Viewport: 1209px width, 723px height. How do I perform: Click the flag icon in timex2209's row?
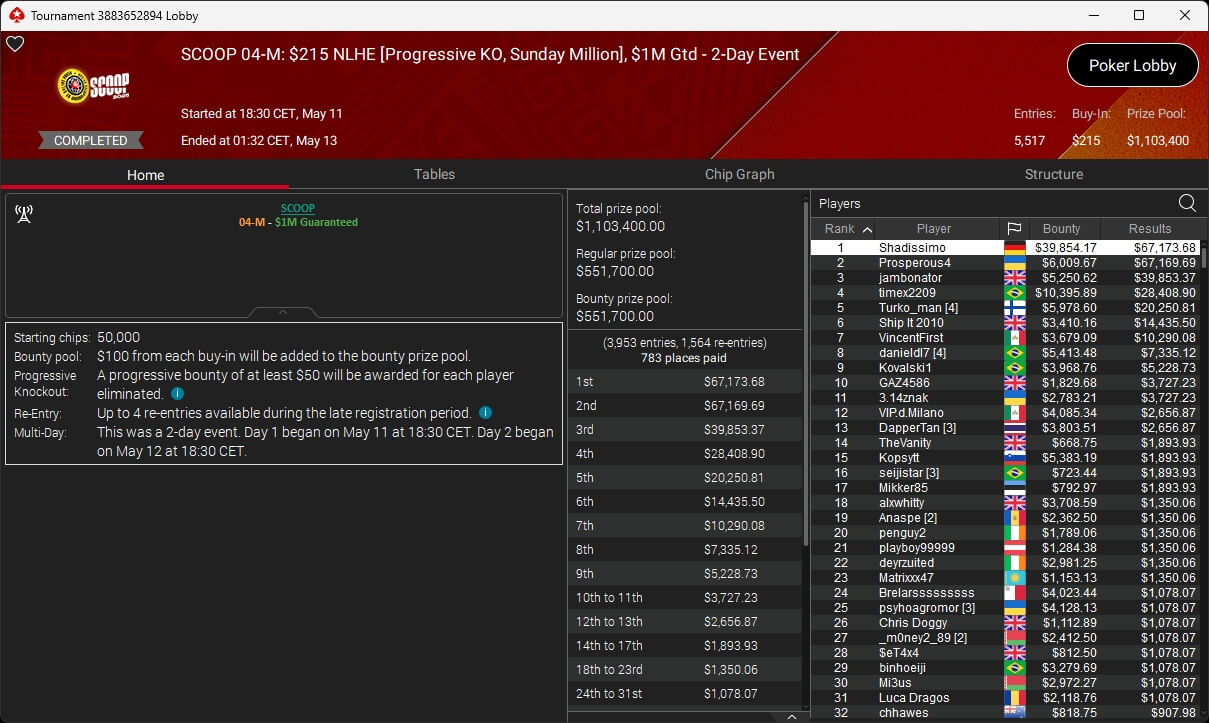(1013, 293)
